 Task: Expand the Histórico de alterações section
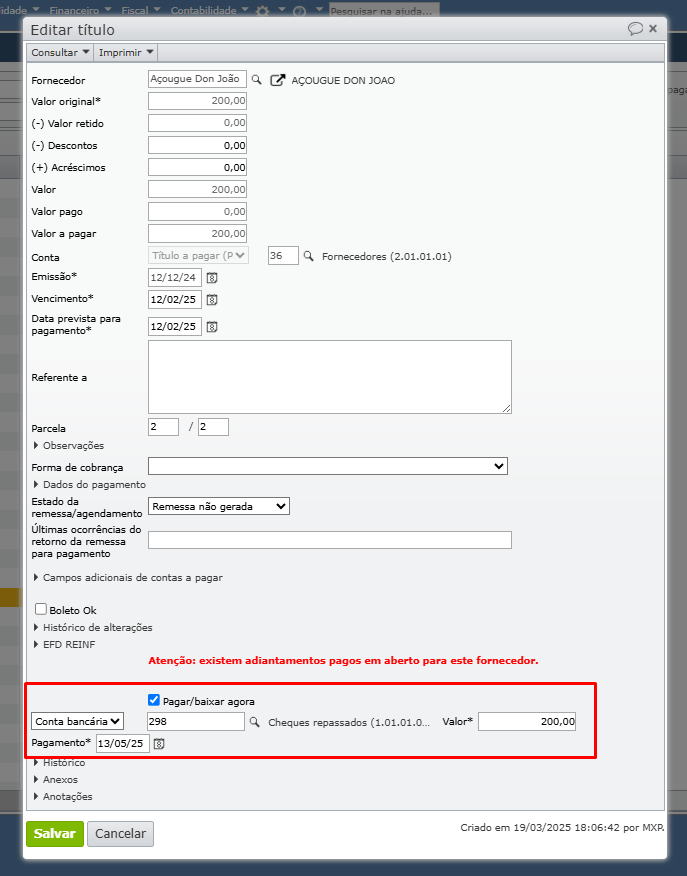click(93, 628)
